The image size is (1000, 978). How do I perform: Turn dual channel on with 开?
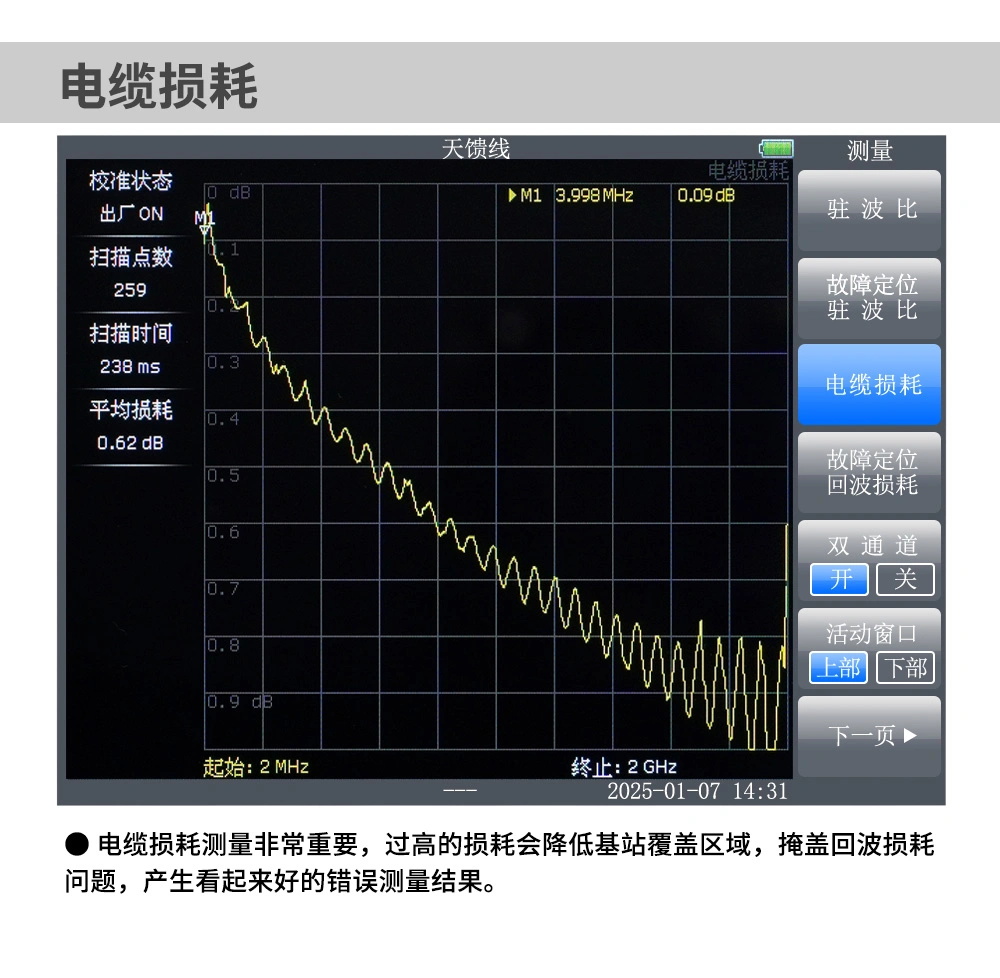click(839, 580)
